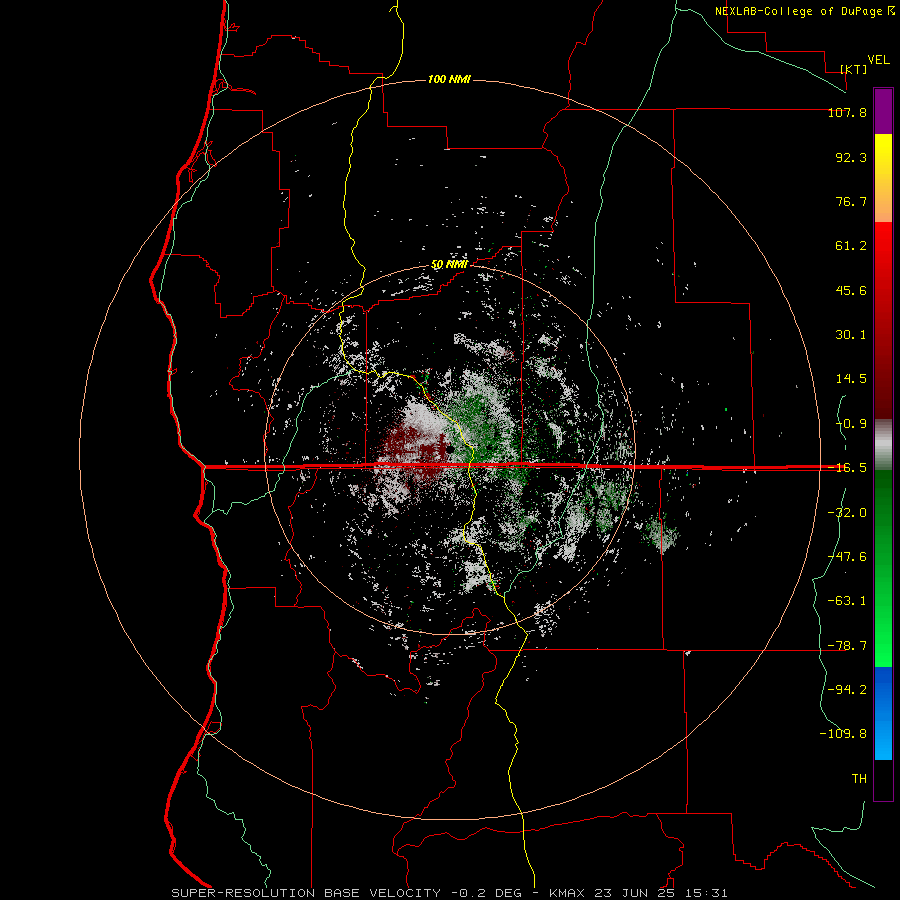The image size is (900, 900).
Task: Select the -47.6 scale value
Action: pyautogui.click(x=847, y=557)
